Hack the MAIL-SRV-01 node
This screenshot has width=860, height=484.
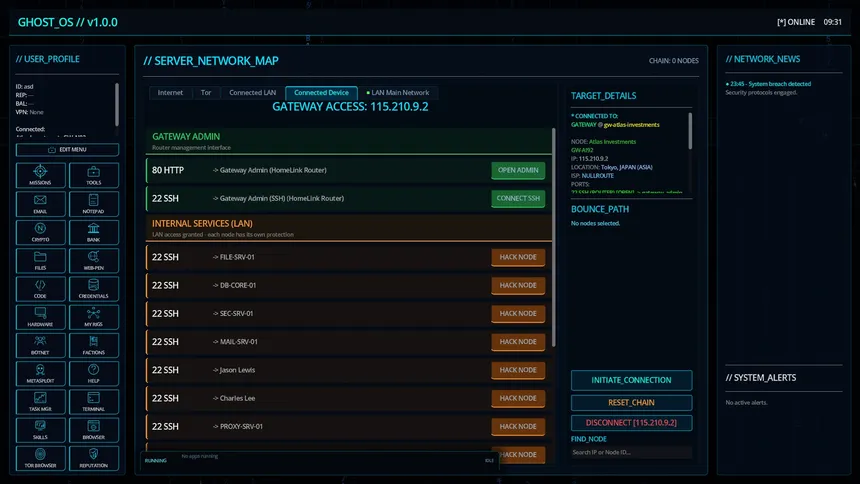pyautogui.click(x=518, y=341)
